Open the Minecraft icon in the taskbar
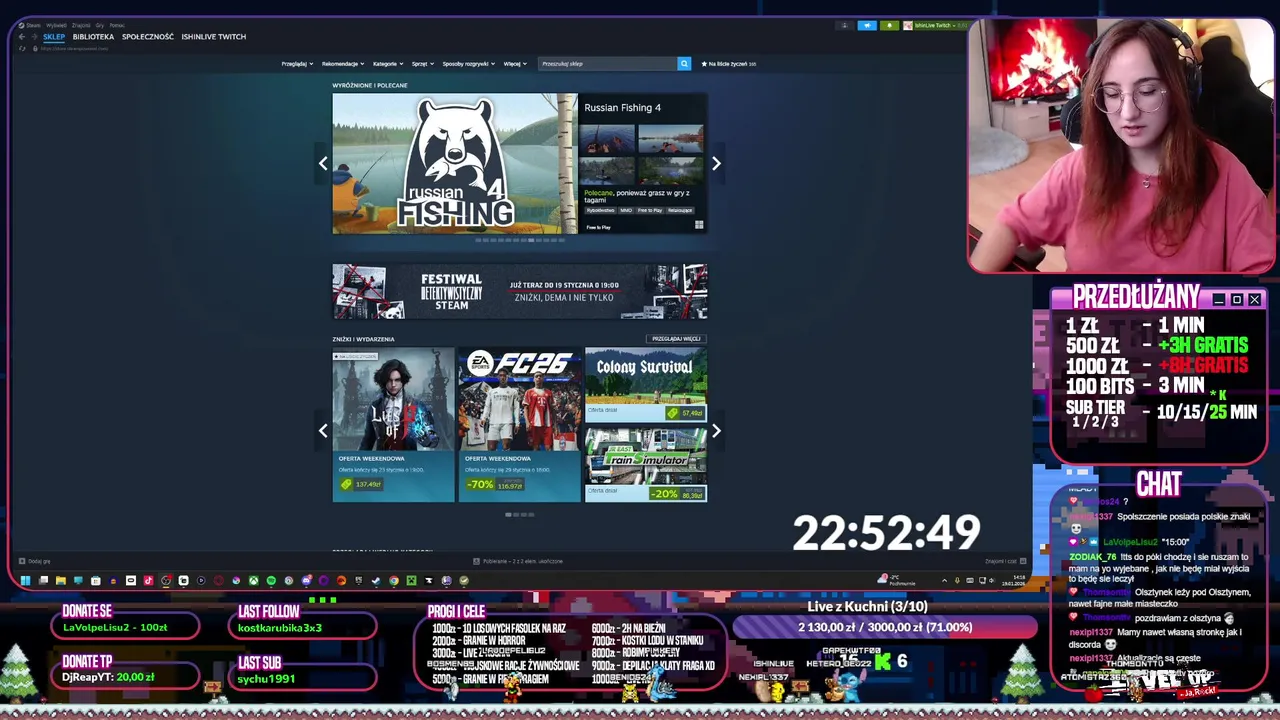 point(411,580)
